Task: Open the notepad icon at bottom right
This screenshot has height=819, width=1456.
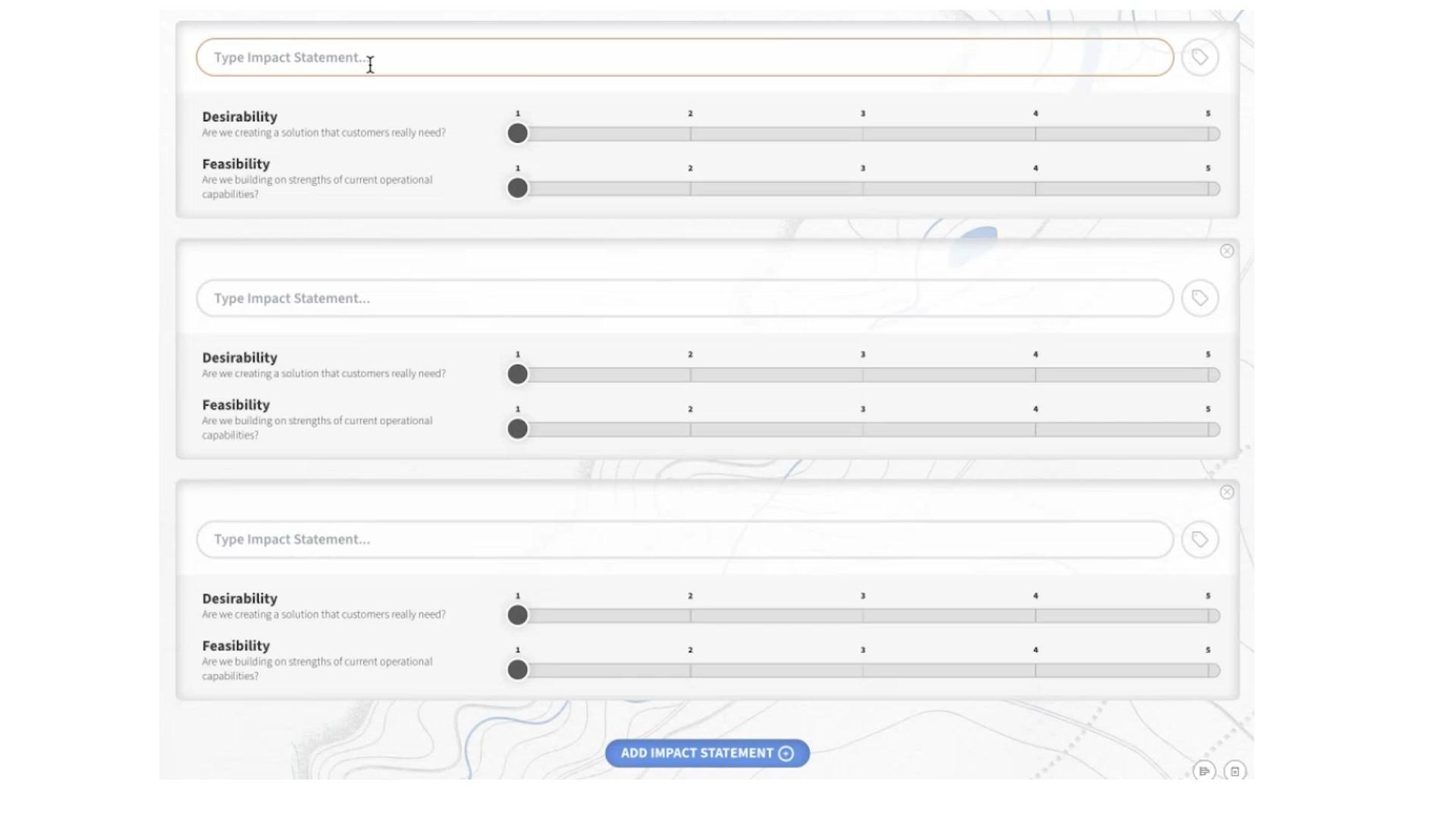Action: 1235,771
